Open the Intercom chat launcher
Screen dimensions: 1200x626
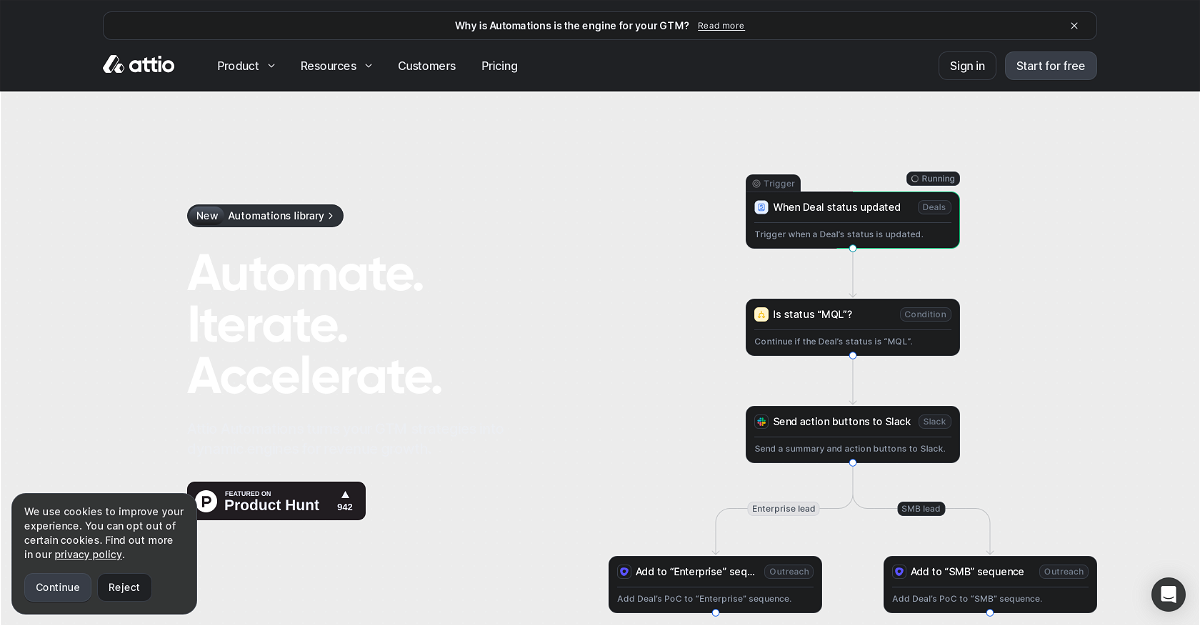tap(1168, 594)
